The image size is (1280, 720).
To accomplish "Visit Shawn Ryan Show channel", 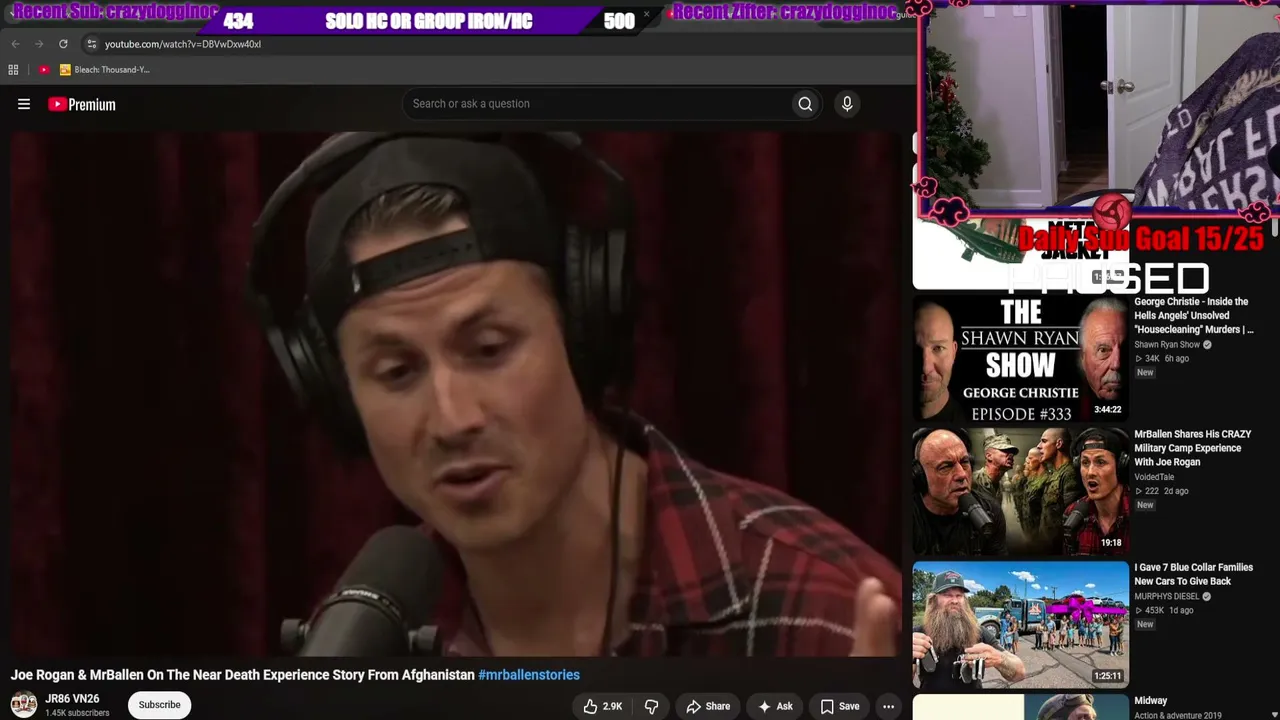I will pos(1167,345).
